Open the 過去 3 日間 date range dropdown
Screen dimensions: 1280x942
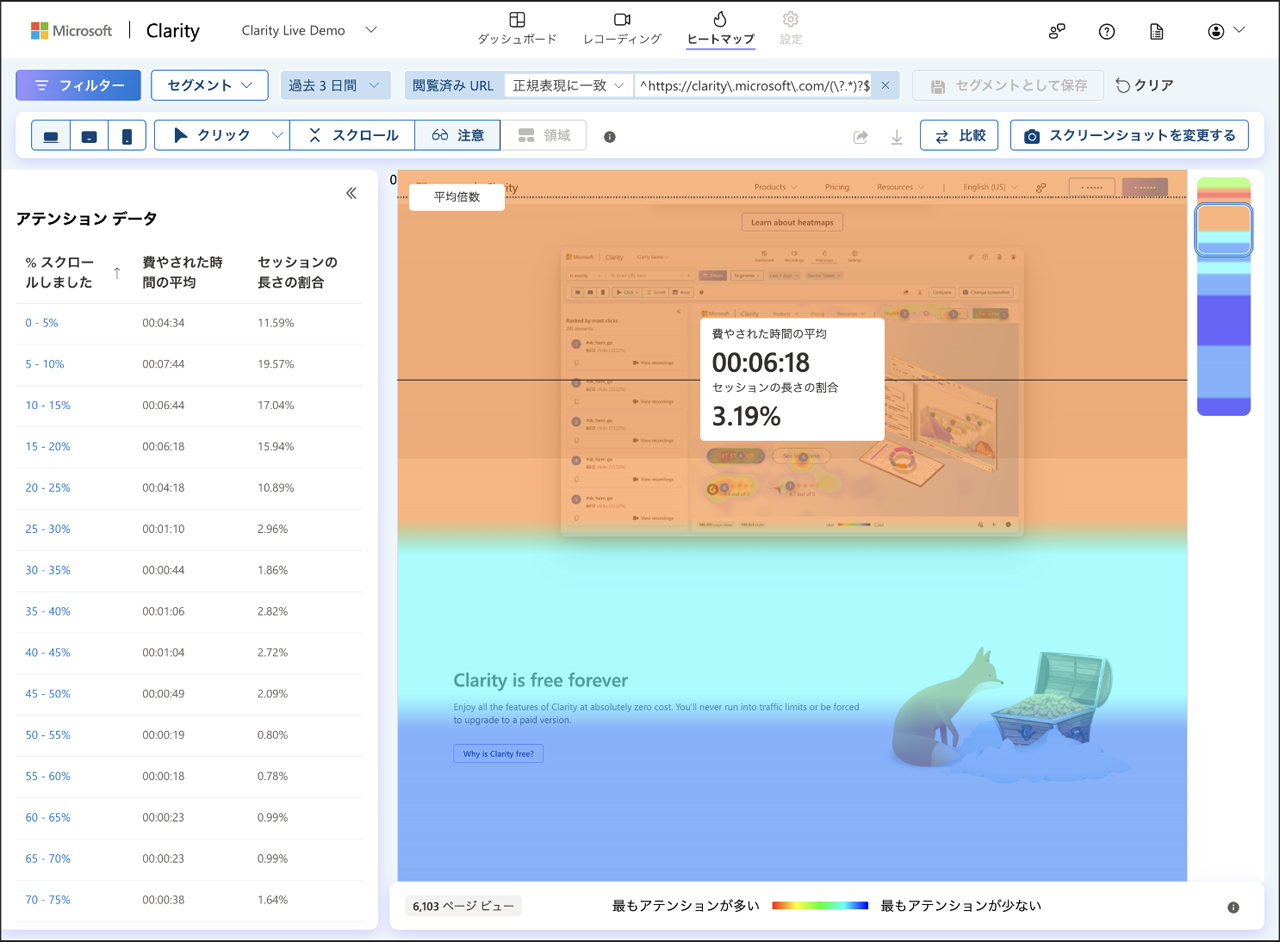point(334,85)
